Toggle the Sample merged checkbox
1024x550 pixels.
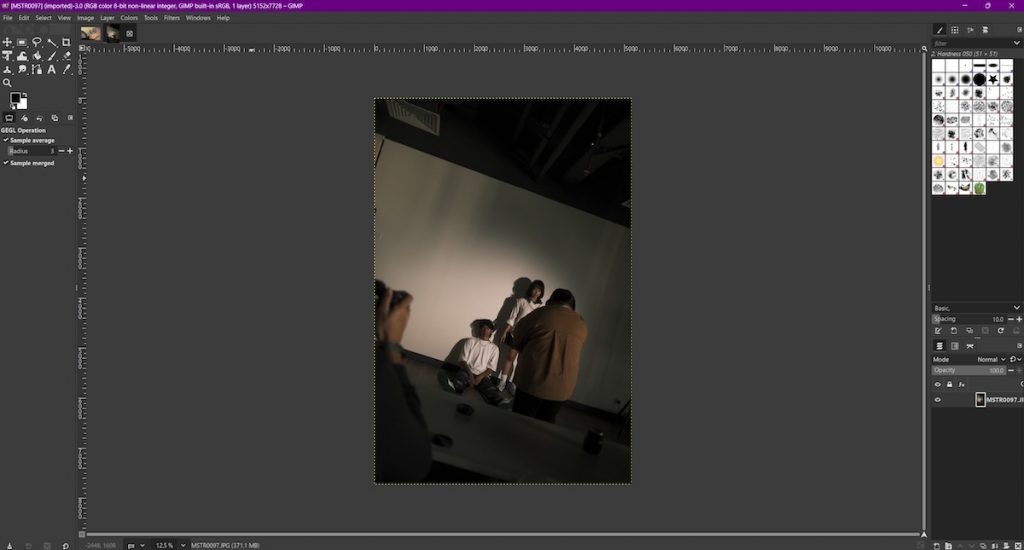(x=29, y=163)
